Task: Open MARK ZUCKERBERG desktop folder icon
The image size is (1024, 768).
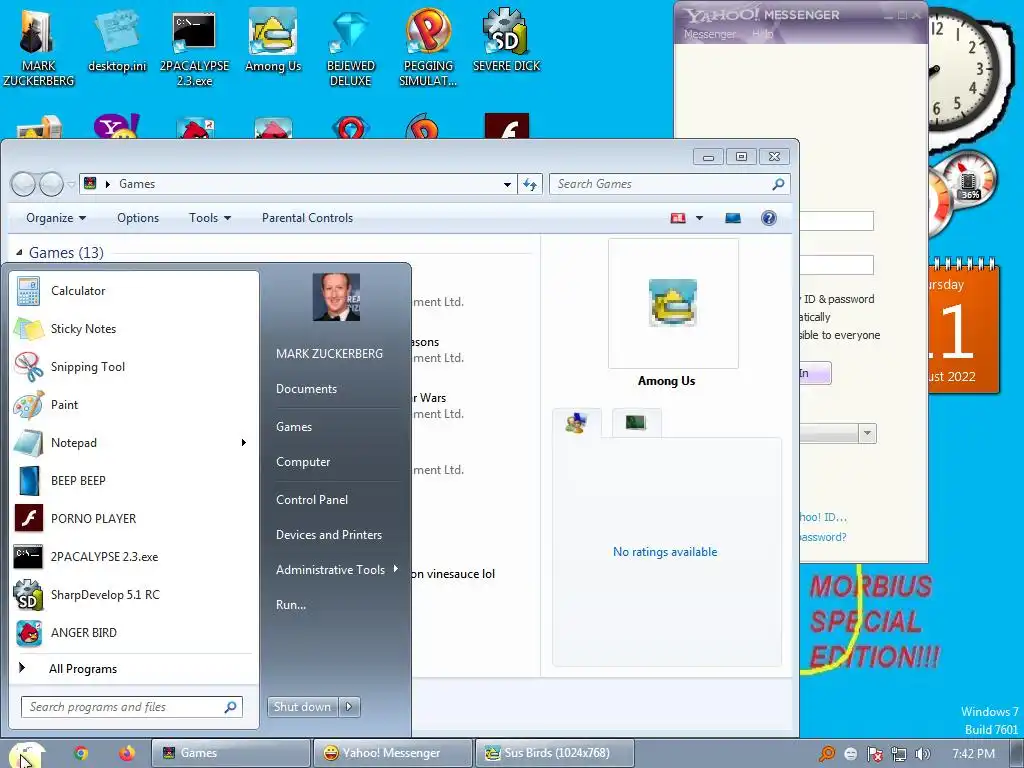Action: pos(39,46)
